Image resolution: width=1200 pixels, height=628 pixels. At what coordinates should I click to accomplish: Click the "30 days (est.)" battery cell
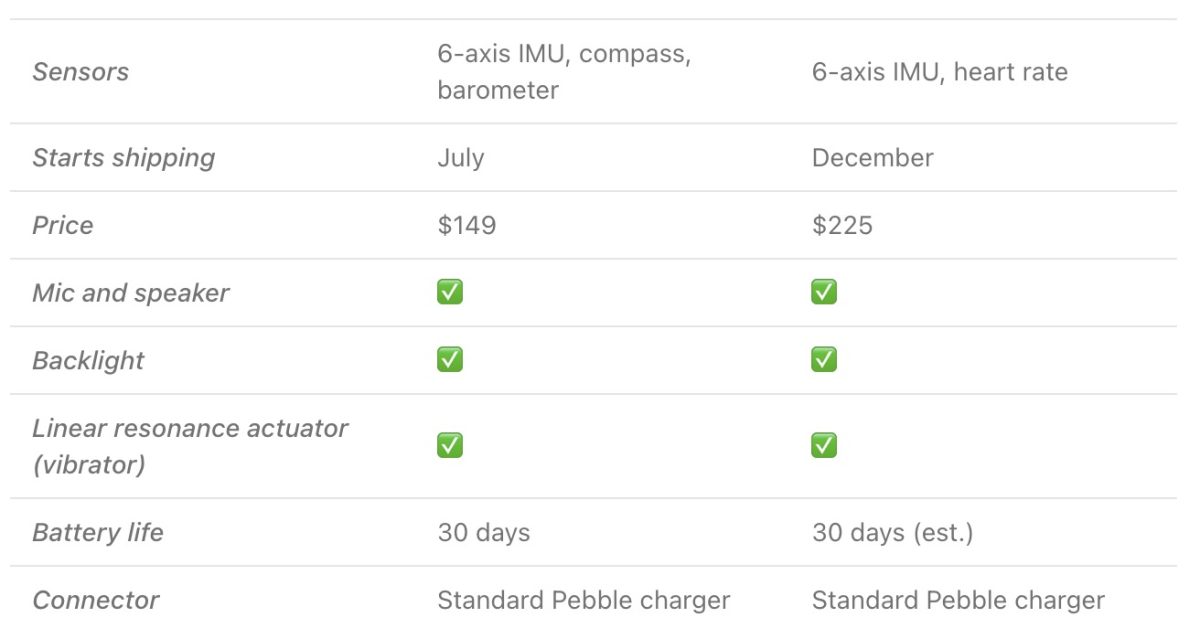coord(892,532)
